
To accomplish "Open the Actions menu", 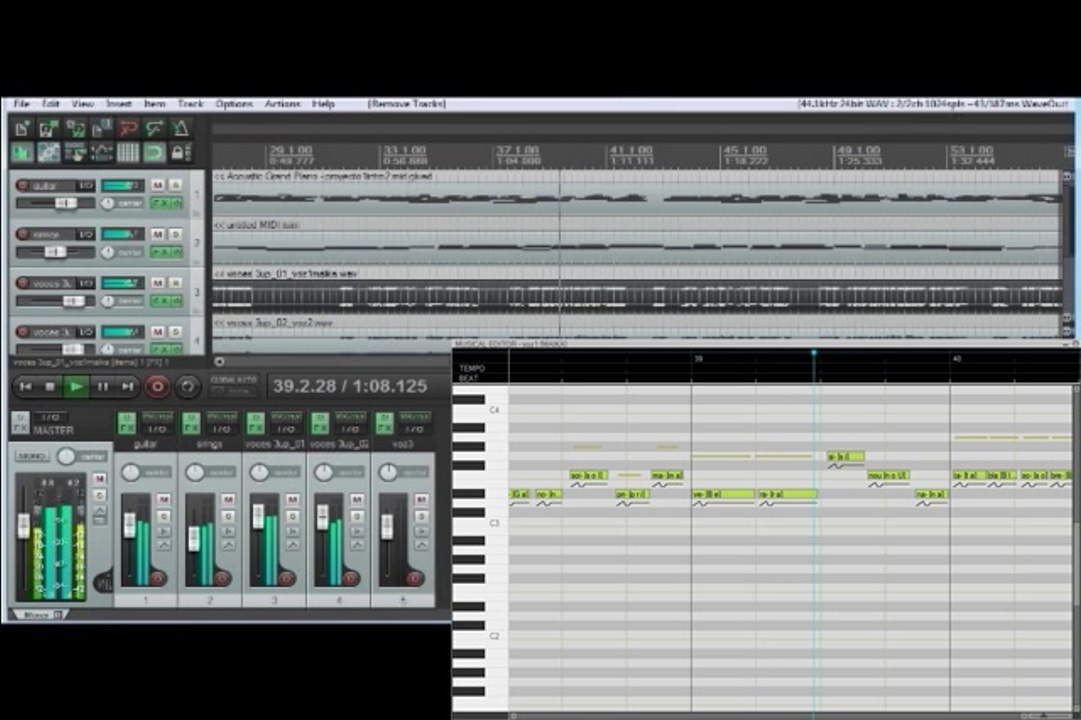I will (282, 104).
